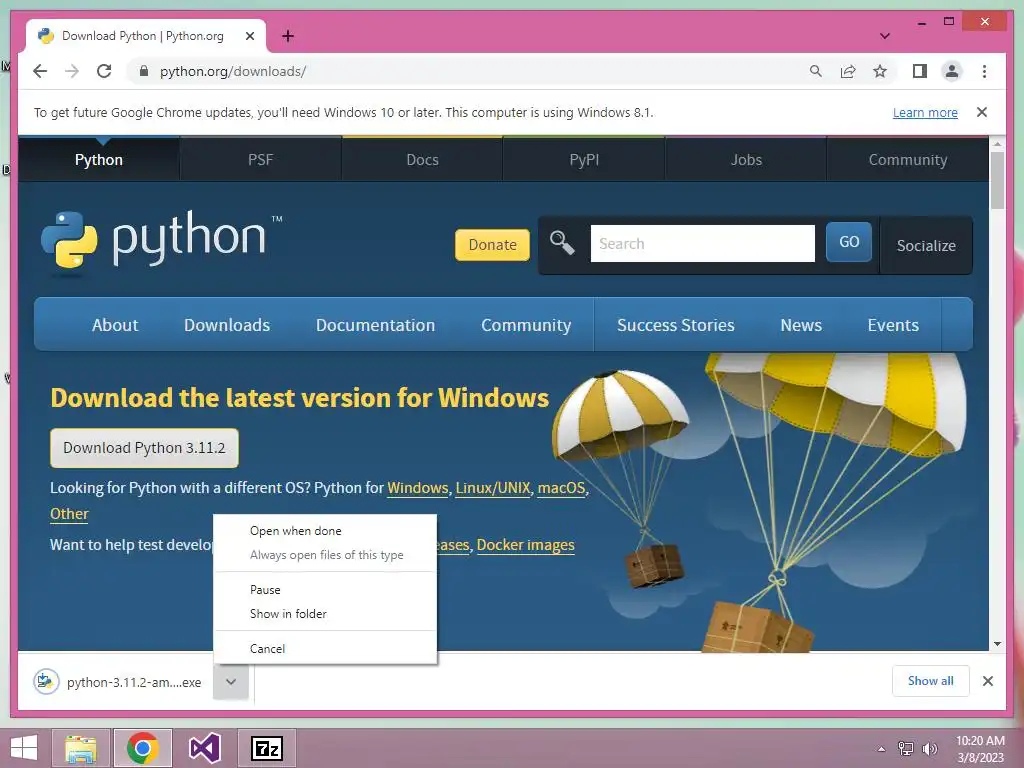1024x768 pixels.
Task: Close the downloads bar
Action: point(988,681)
